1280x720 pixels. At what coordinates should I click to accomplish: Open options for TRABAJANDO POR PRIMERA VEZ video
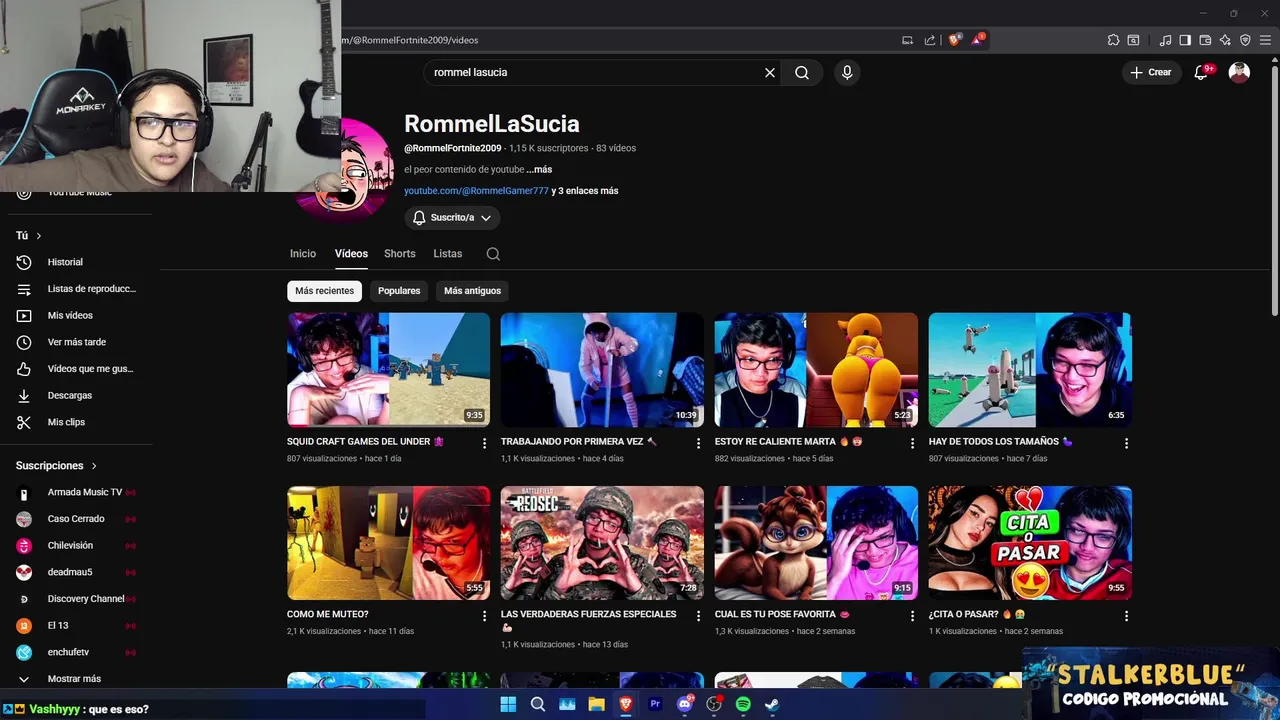pyautogui.click(x=699, y=443)
